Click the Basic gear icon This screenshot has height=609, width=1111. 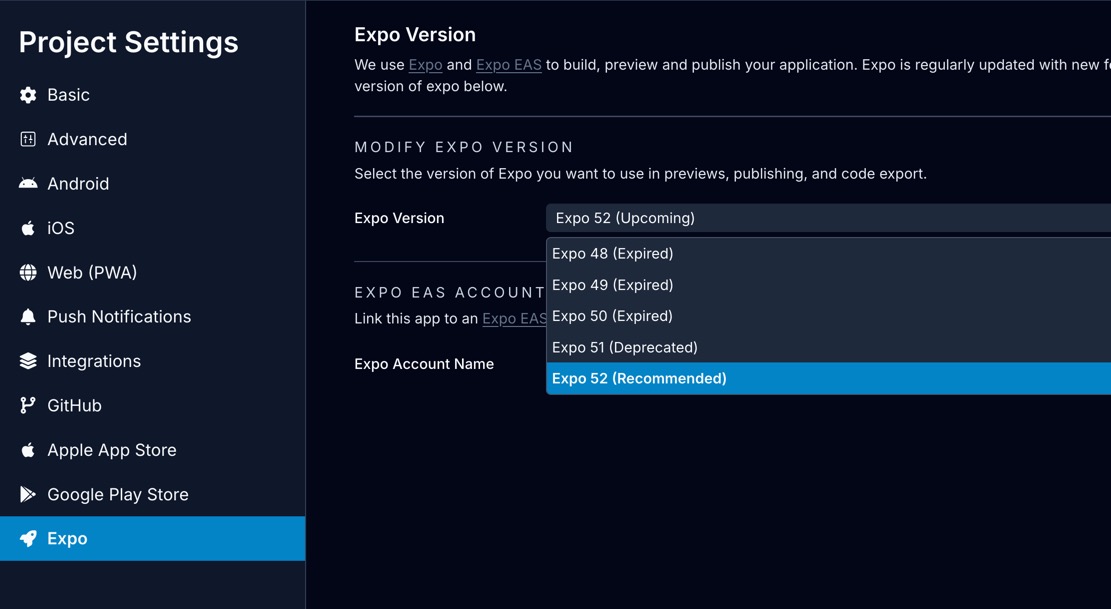click(x=28, y=95)
